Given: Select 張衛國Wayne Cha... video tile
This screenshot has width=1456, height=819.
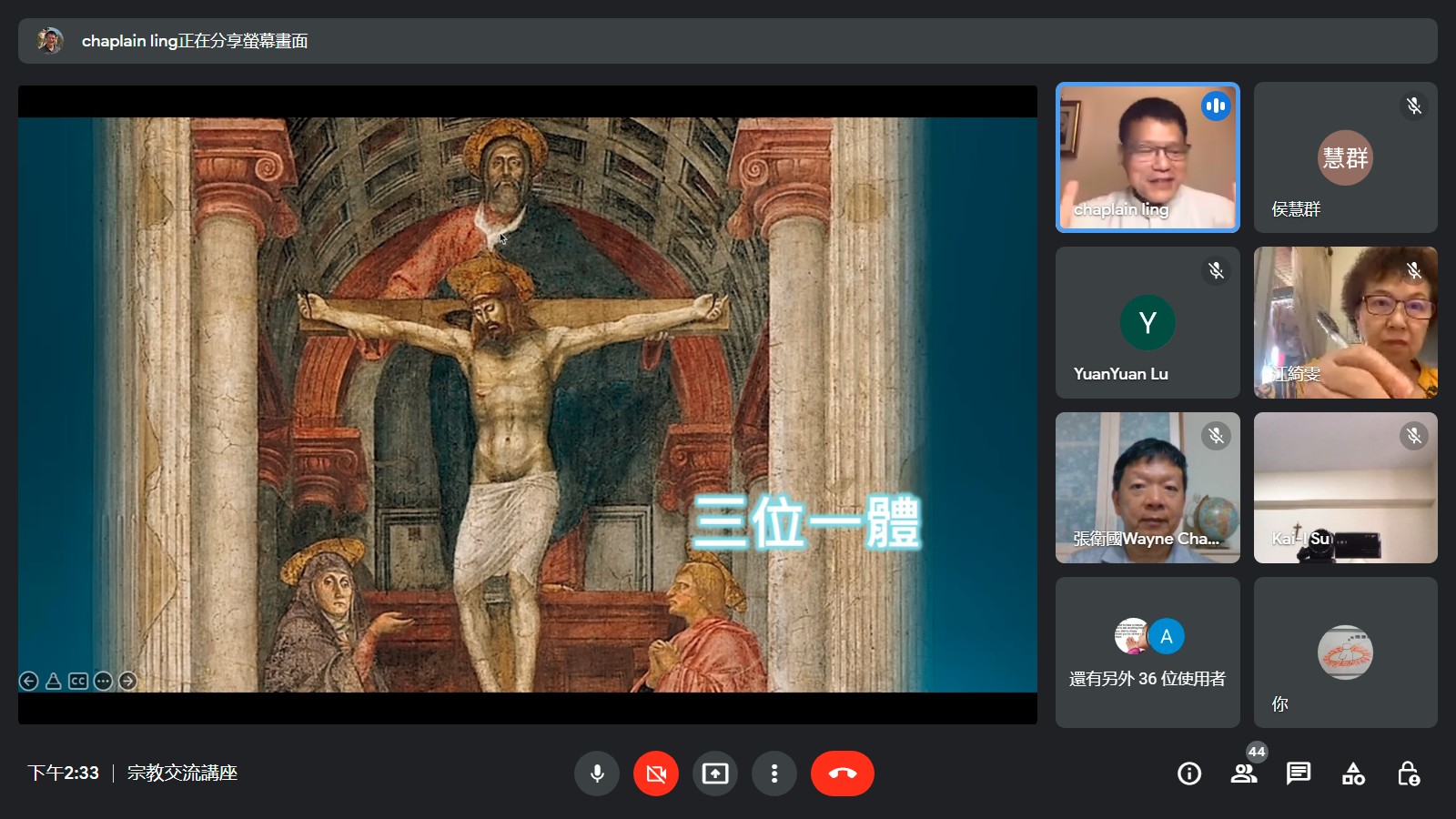Looking at the screenshot, I should (1147, 488).
